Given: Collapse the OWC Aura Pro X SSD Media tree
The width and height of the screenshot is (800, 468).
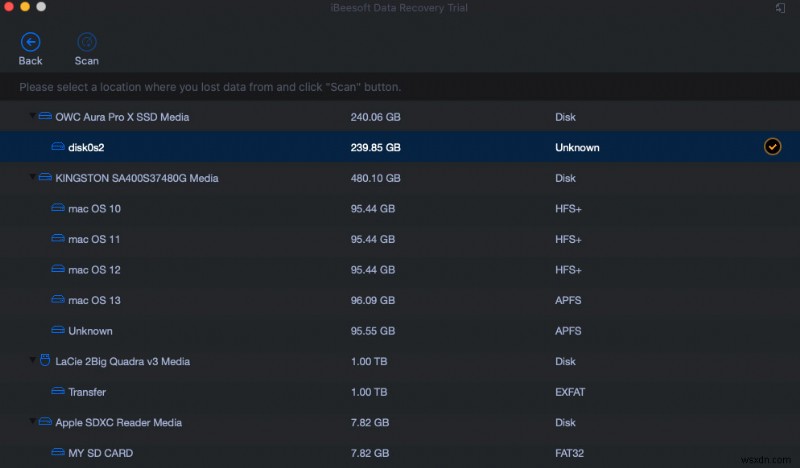Looking at the screenshot, I should point(31,117).
